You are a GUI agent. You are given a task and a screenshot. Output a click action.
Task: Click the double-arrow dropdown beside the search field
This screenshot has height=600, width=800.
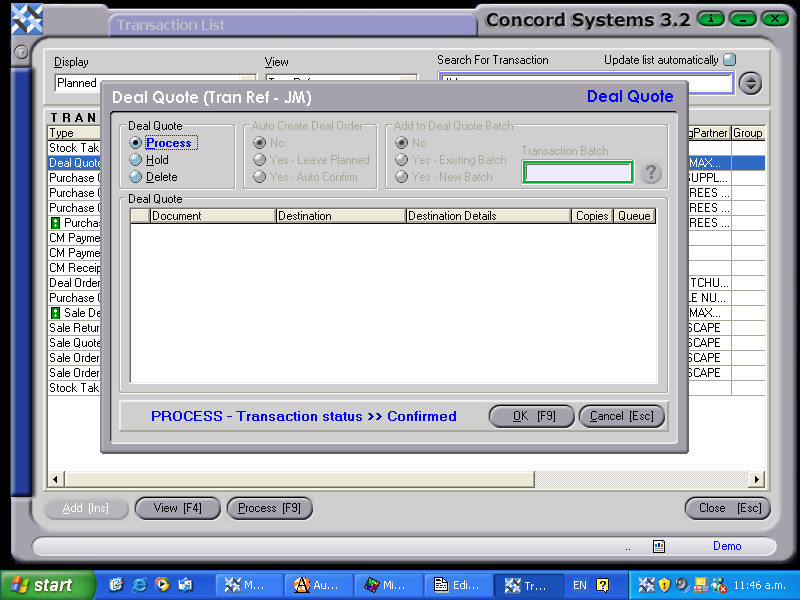pos(750,83)
